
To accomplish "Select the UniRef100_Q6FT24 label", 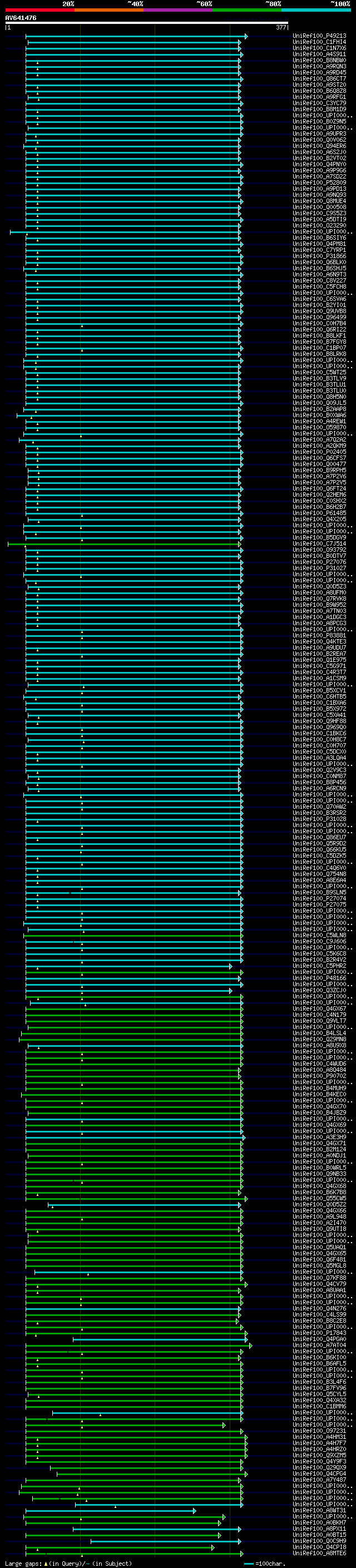I will (319, 489).
